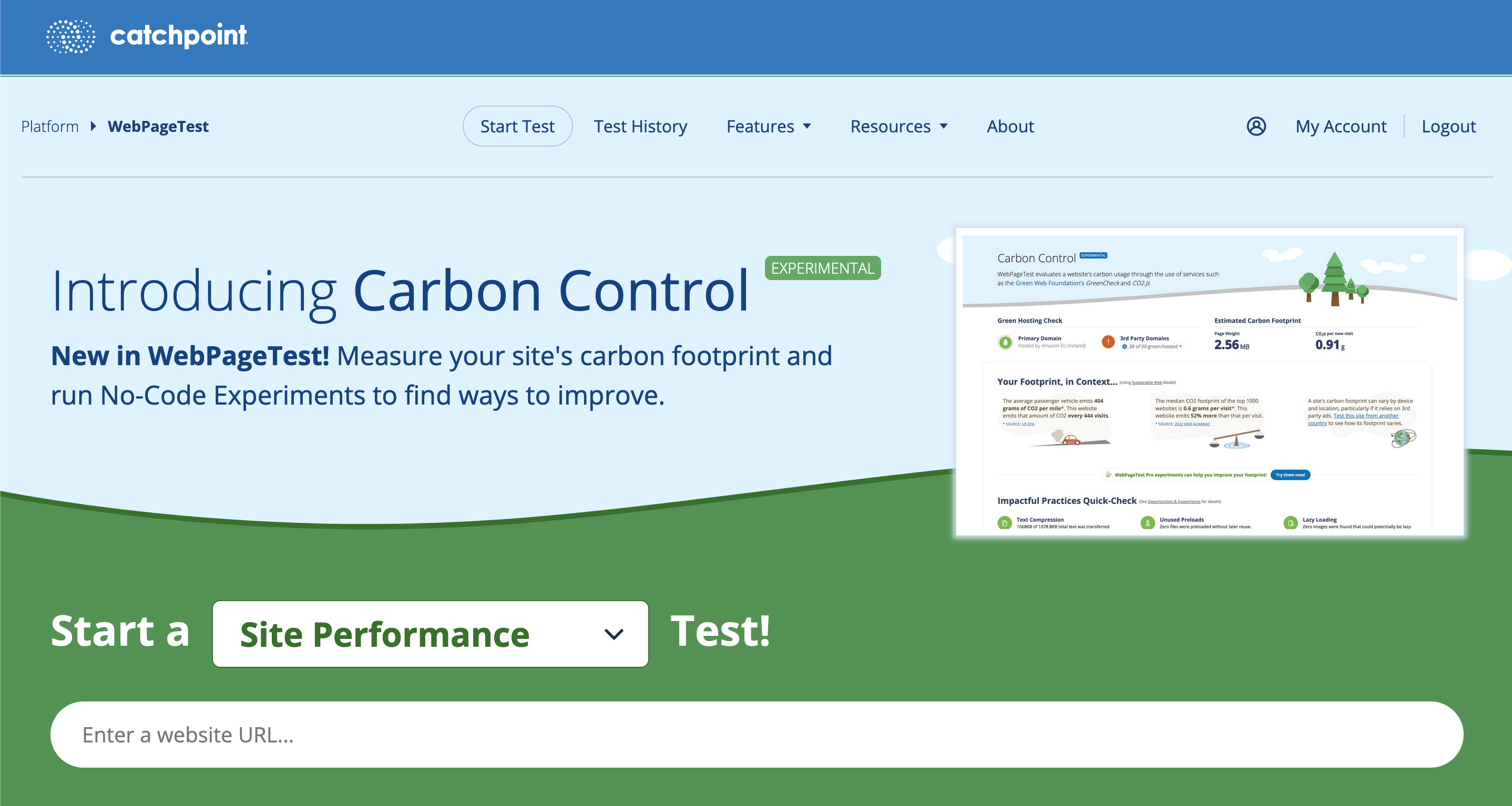Click the Unused Preloads icon
Screen dimensions: 1512x806
1148,523
